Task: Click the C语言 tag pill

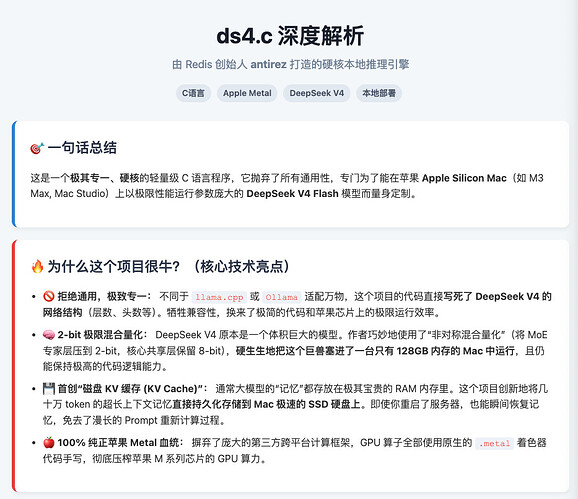Action: [193, 93]
